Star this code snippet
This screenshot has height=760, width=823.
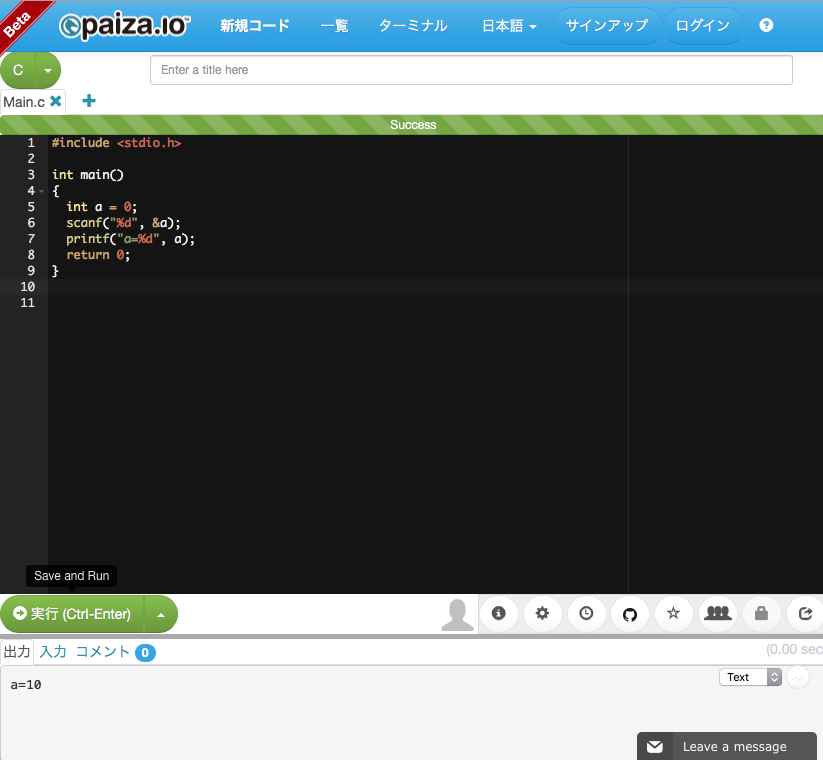(673, 613)
